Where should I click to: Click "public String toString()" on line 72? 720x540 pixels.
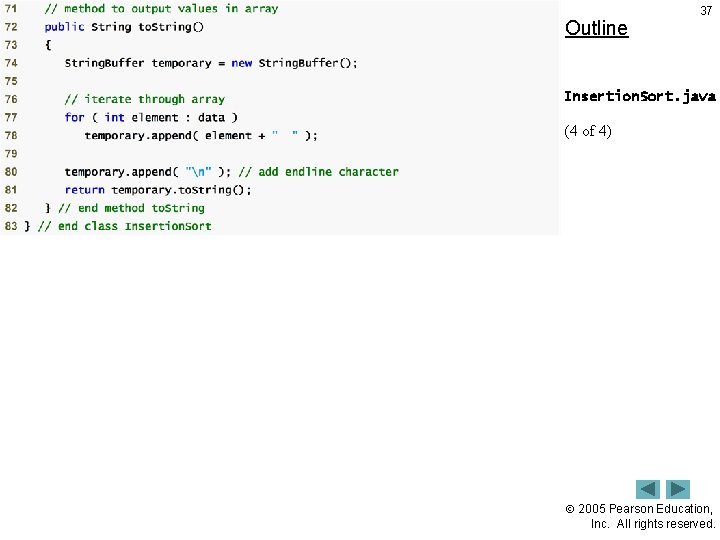[124, 27]
